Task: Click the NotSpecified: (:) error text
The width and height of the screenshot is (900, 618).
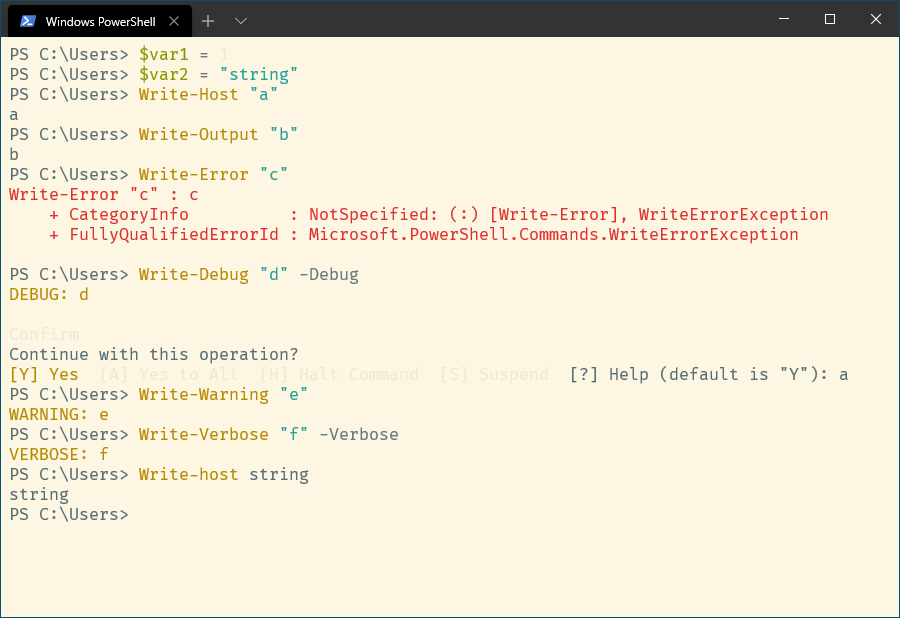Action: click(394, 215)
